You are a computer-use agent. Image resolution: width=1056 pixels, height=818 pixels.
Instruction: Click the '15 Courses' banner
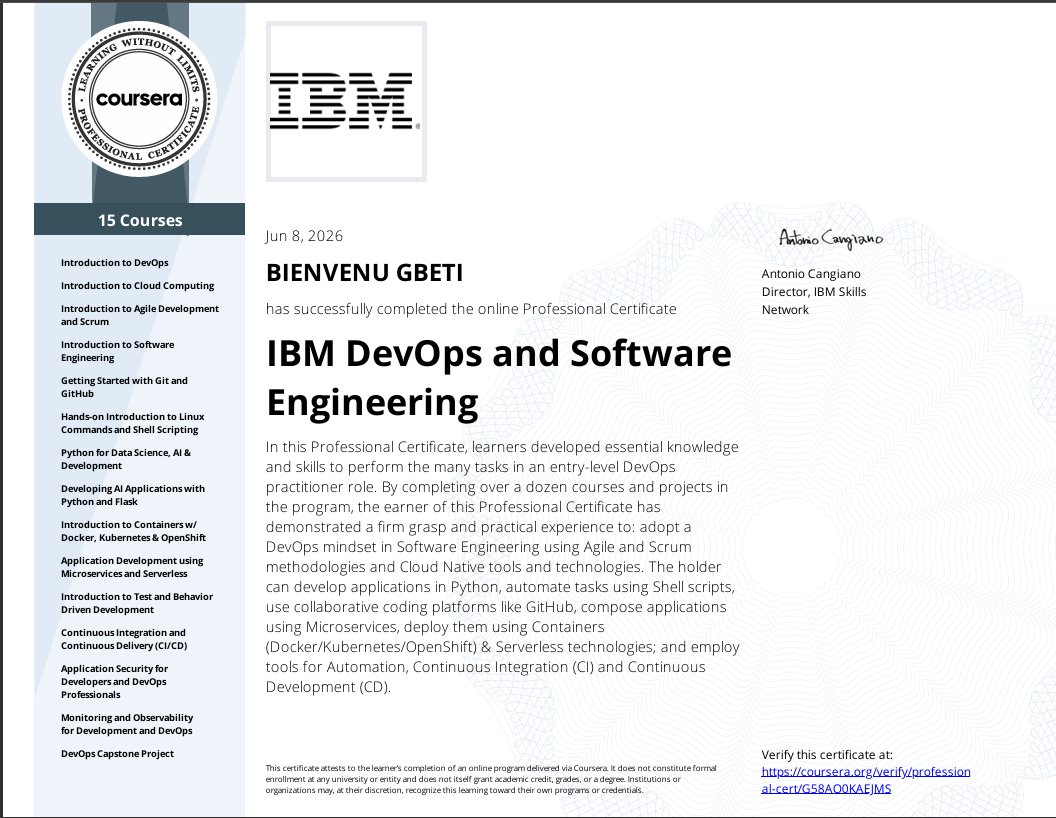[139, 220]
